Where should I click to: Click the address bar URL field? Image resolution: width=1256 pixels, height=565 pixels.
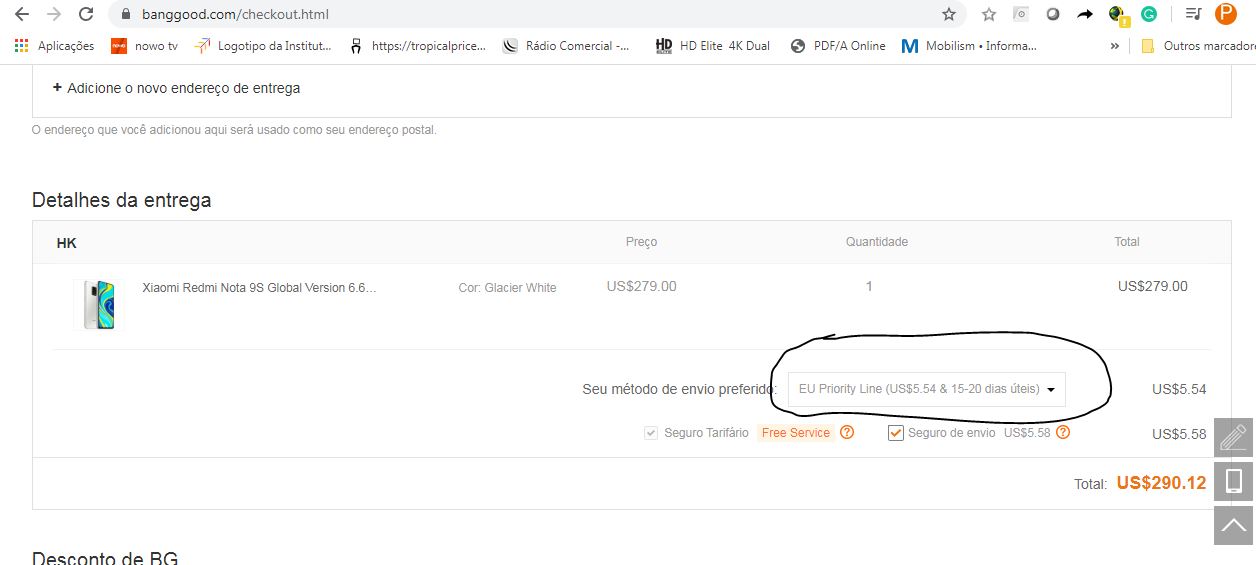[530, 14]
